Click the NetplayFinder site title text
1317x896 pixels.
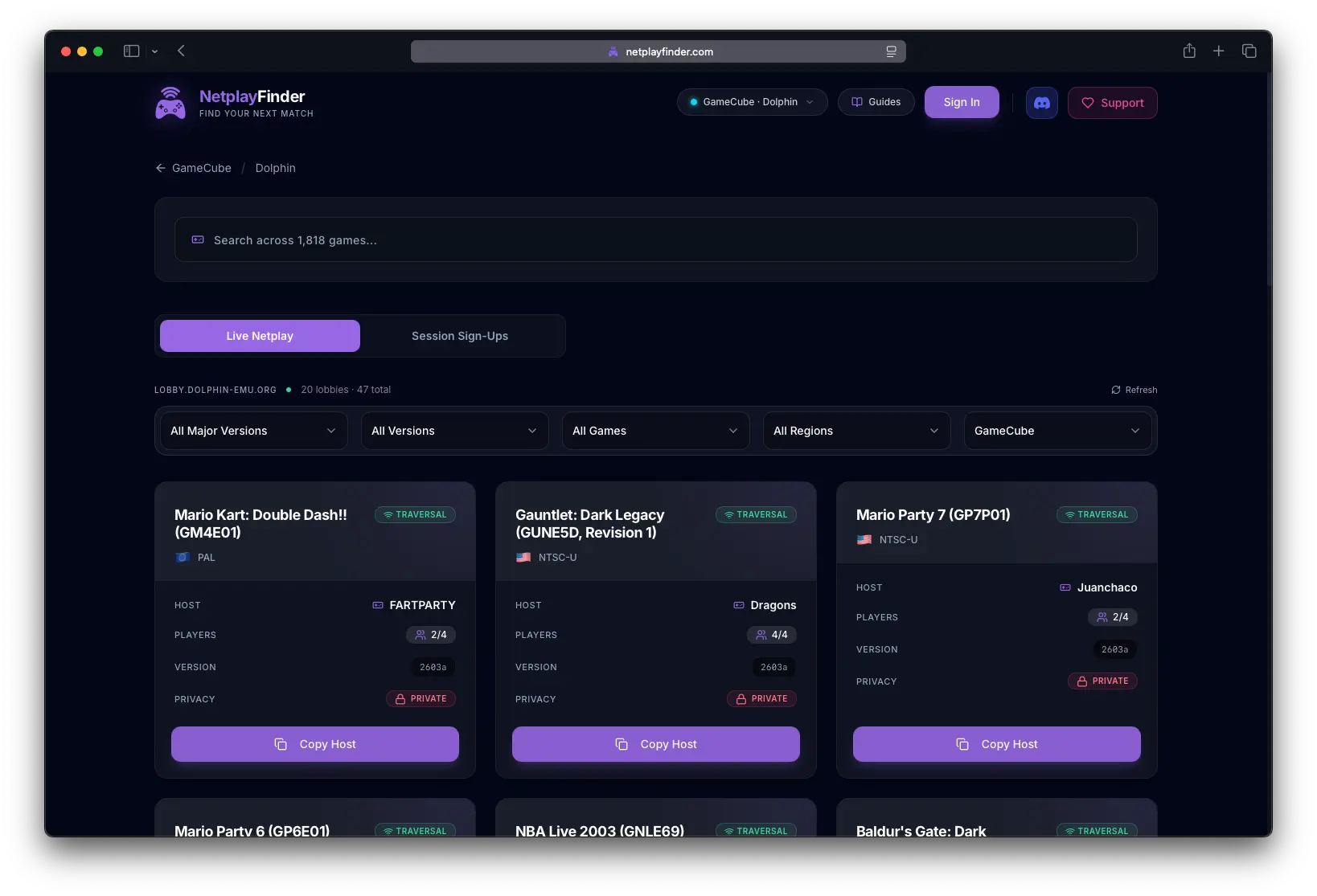pos(252,96)
